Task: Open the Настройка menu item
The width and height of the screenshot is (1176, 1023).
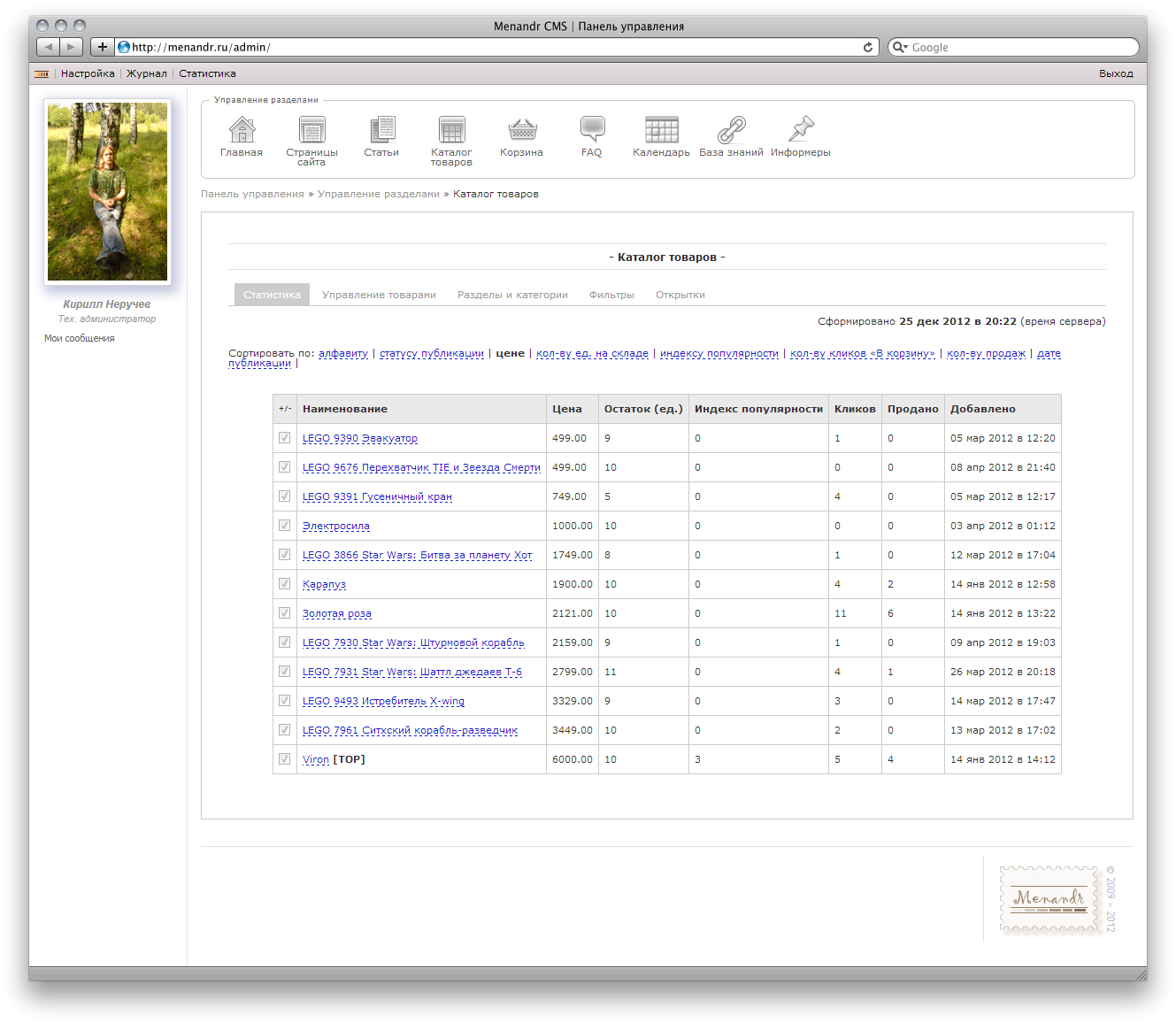Action: click(x=87, y=73)
